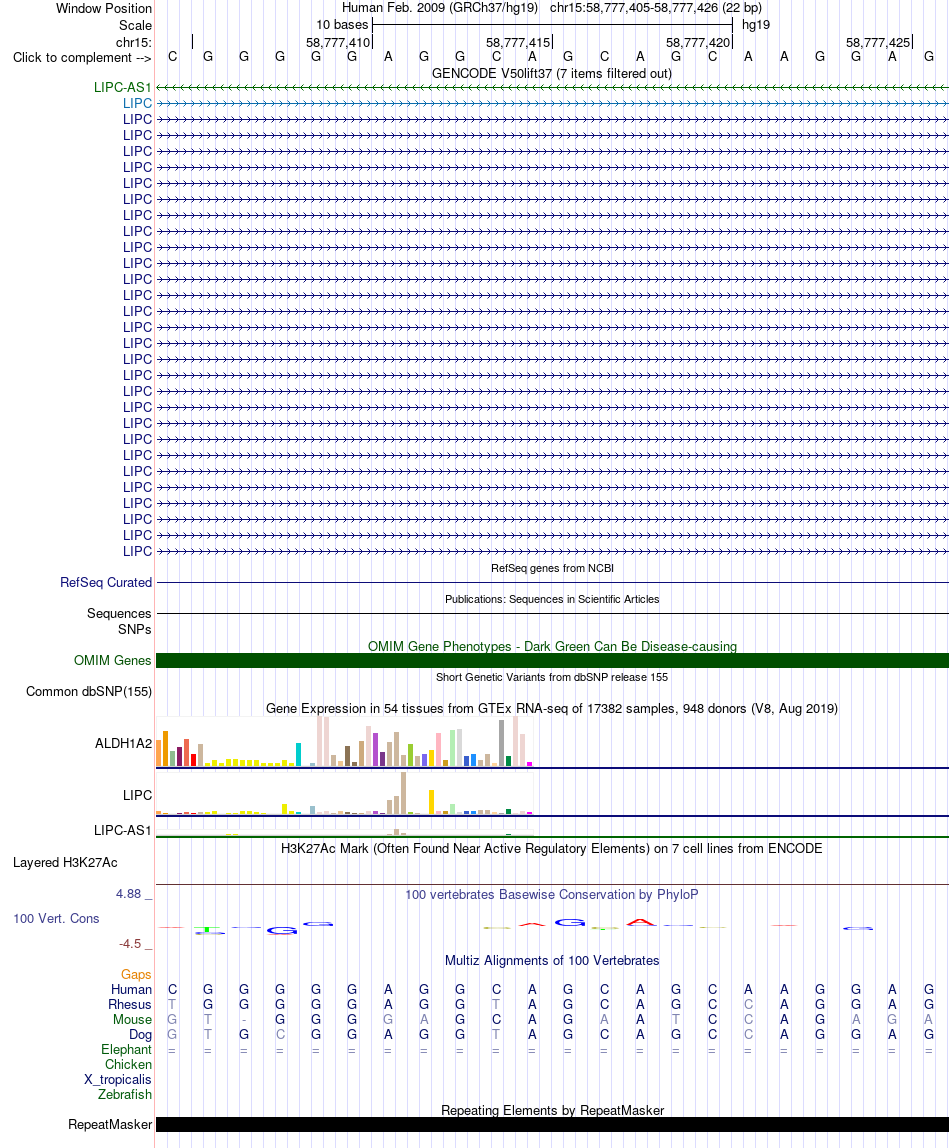Image resolution: width=950 pixels, height=1148 pixels.
Task: Click the 'chr15:' ruler label
Action: pyautogui.click(x=133, y=42)
